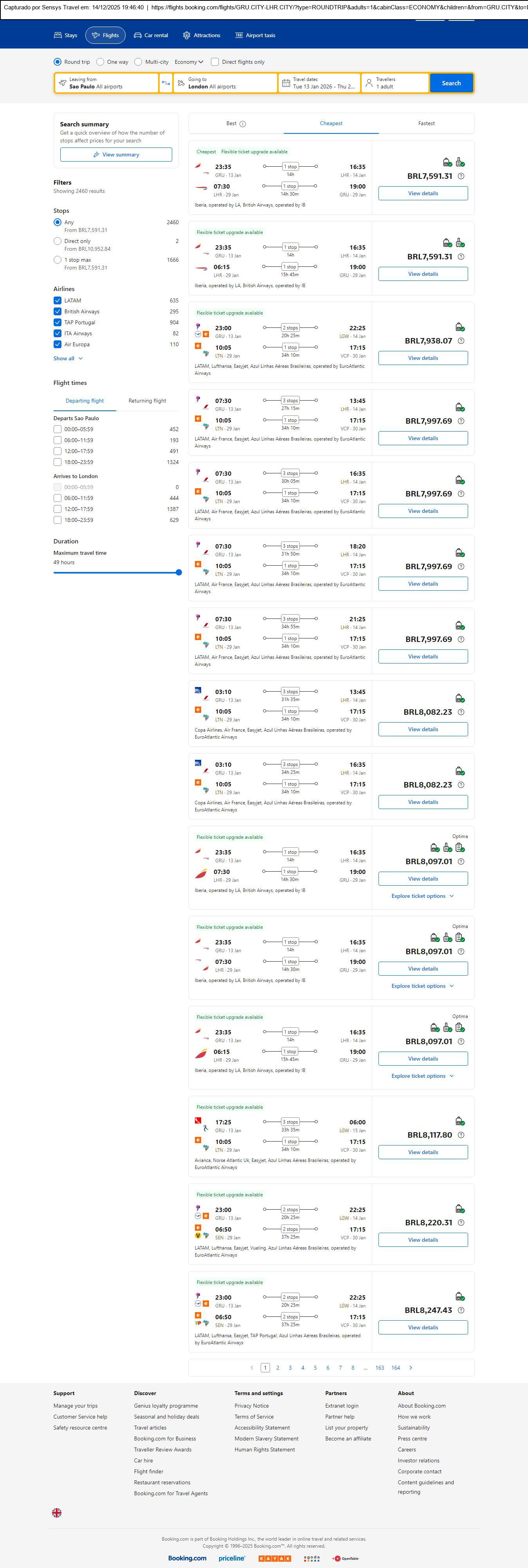Click the UK flag language icon

(x=57, y=1512)
